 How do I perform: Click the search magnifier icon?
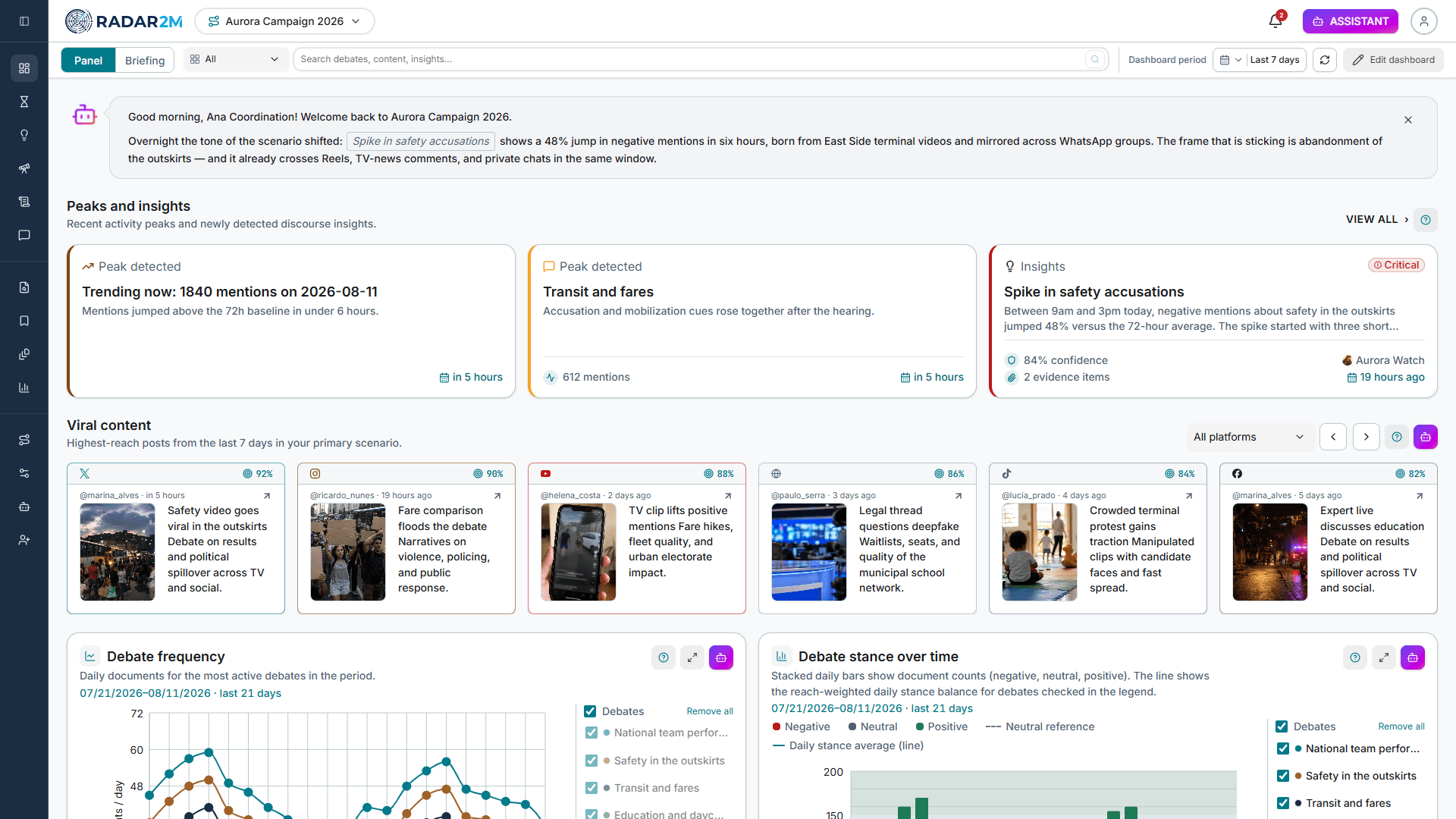click(x=1095, y=59)
